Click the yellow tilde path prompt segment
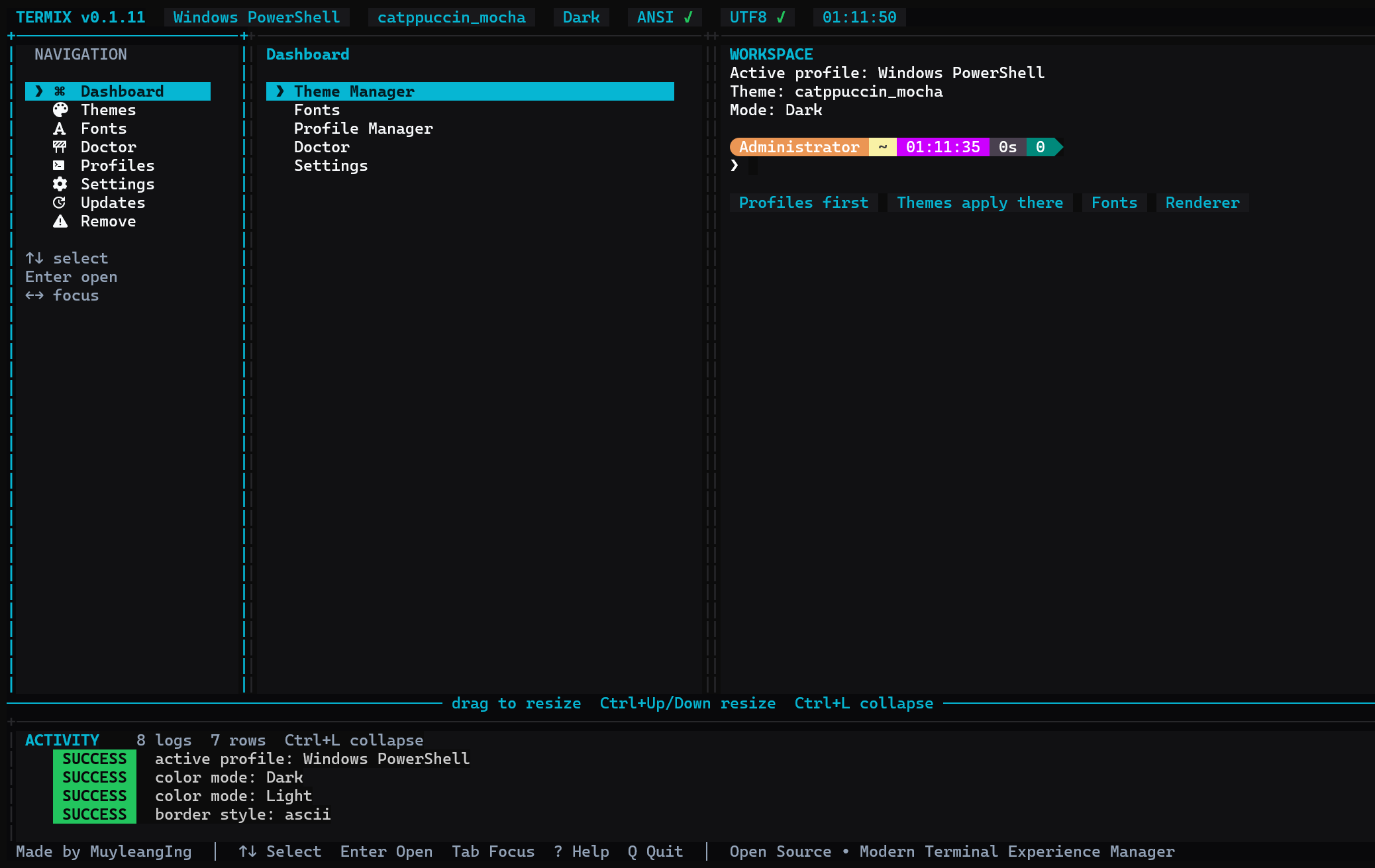1375x868 pixels. point(883,147)
